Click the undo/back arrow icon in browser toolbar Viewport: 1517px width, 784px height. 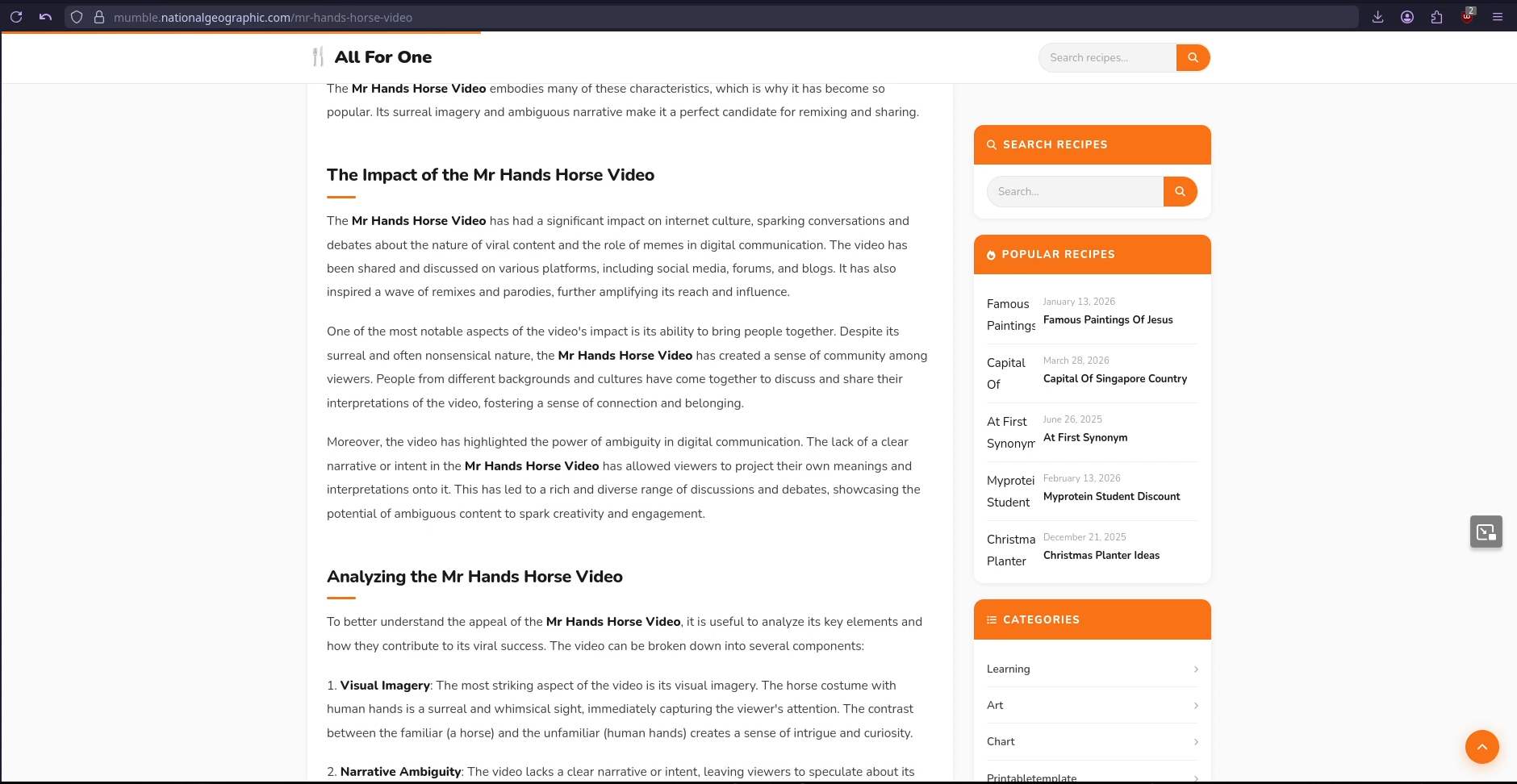46,17
